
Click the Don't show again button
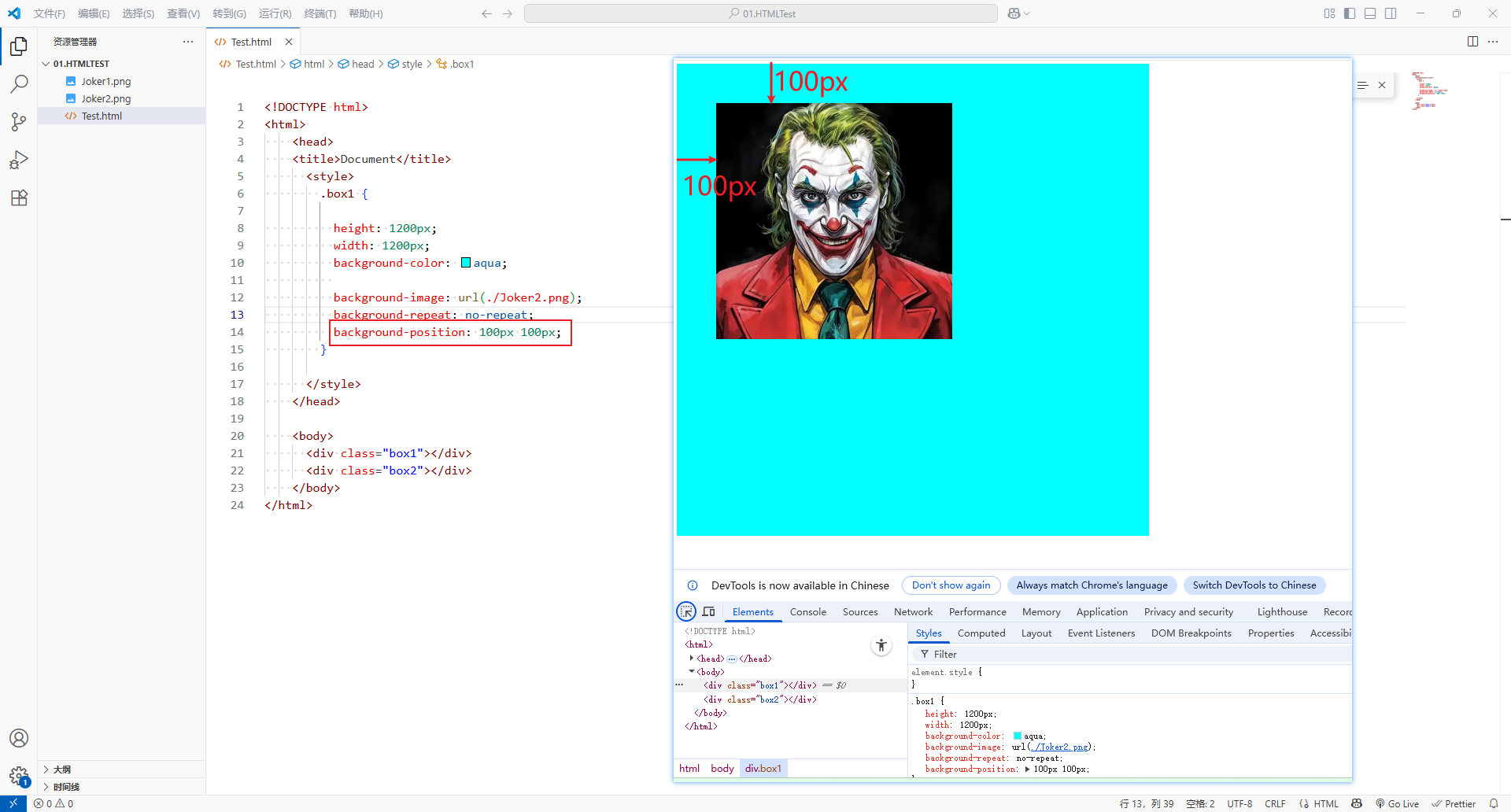[951, 585]
